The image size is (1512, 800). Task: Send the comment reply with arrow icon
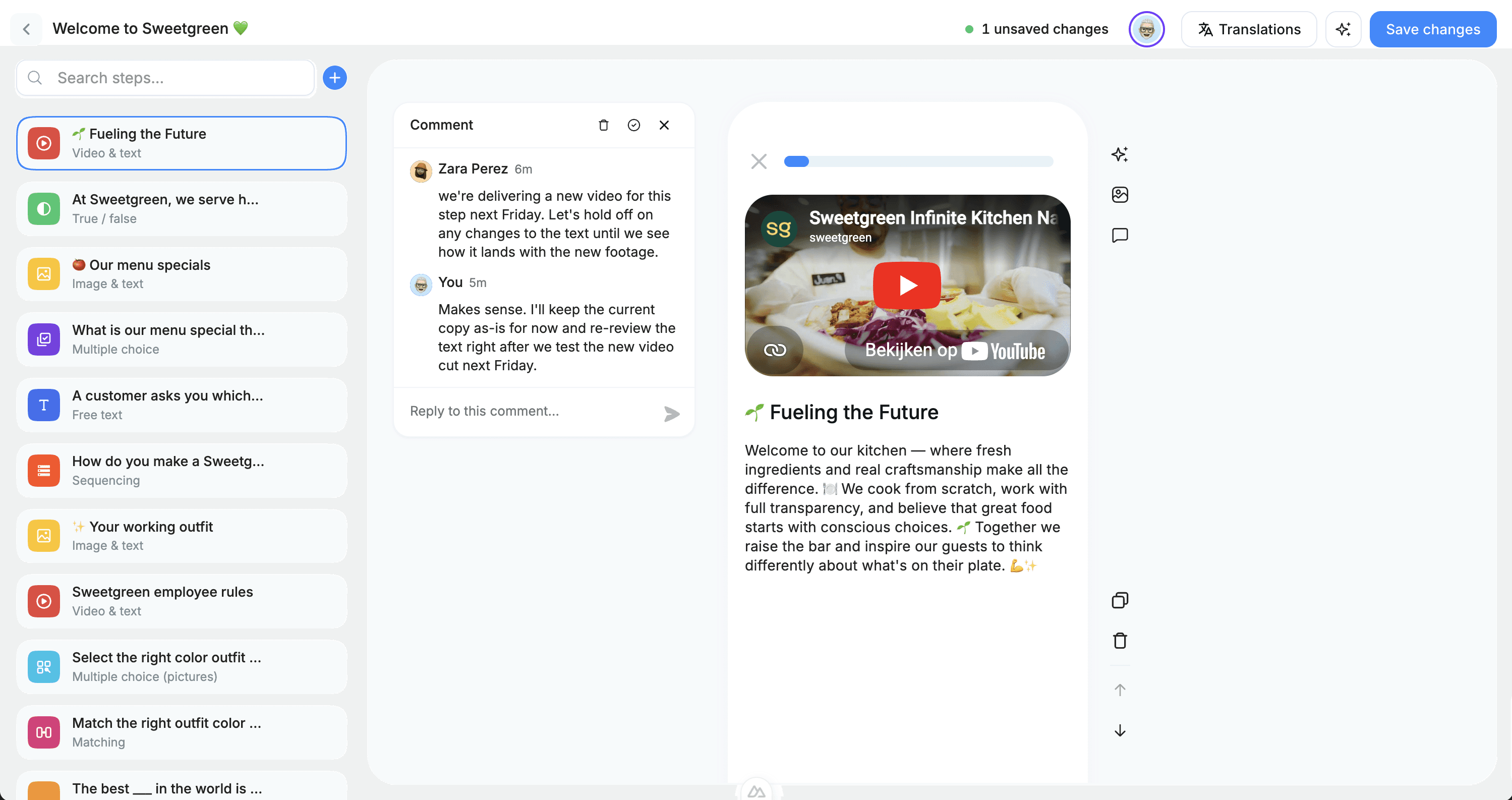coord(671,414)
